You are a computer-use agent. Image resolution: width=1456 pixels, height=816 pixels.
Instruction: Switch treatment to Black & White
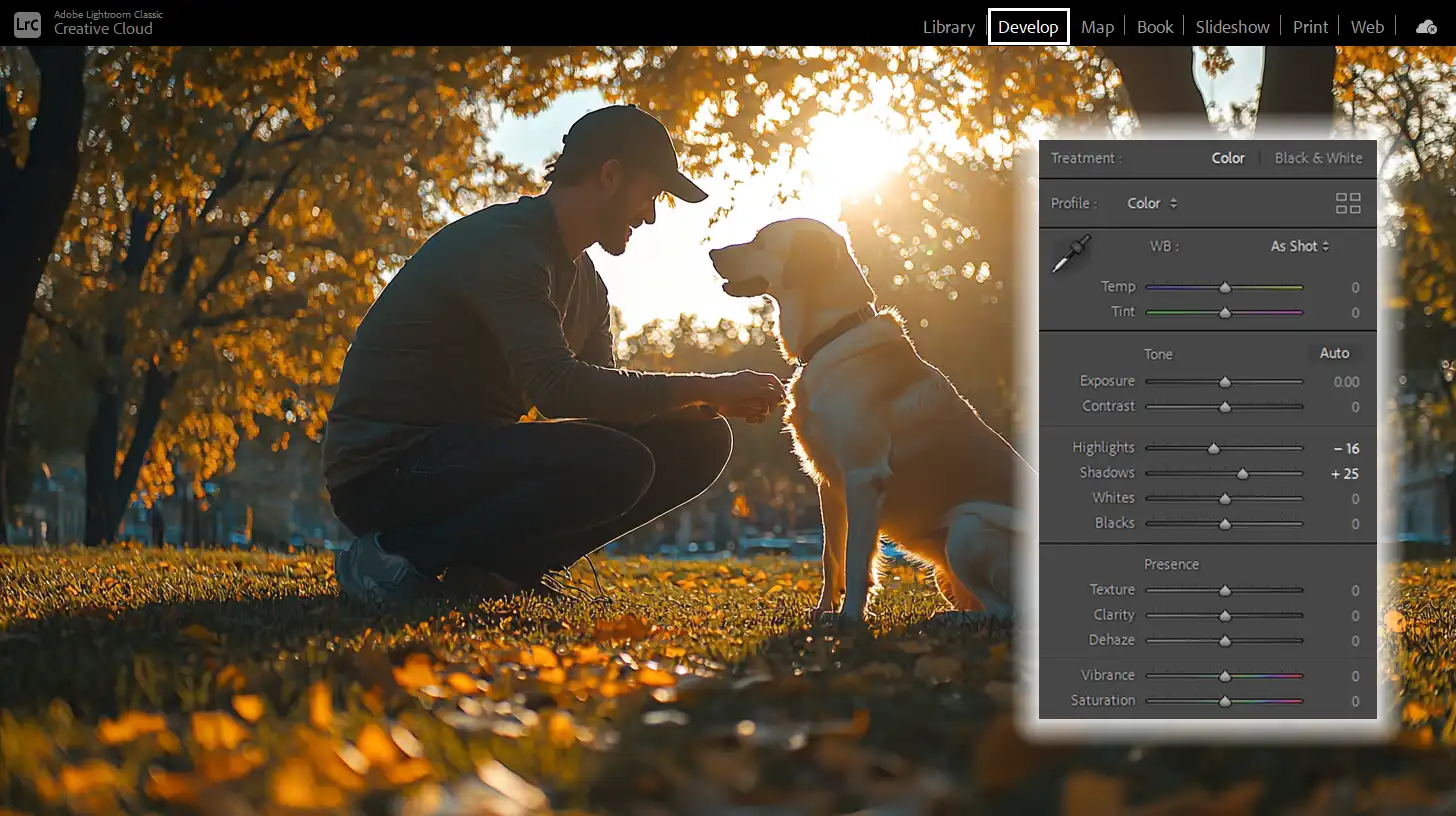[x=1318, y=158]
